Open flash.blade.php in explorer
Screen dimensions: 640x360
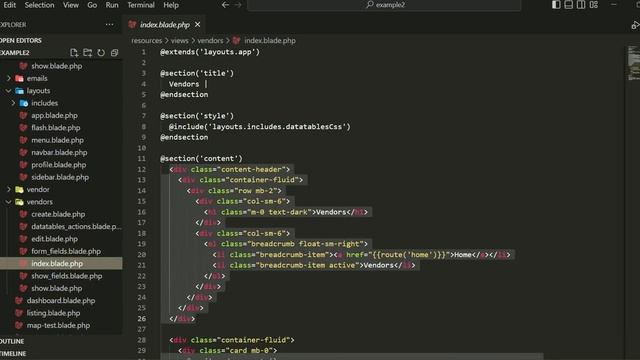click(56, 127)
